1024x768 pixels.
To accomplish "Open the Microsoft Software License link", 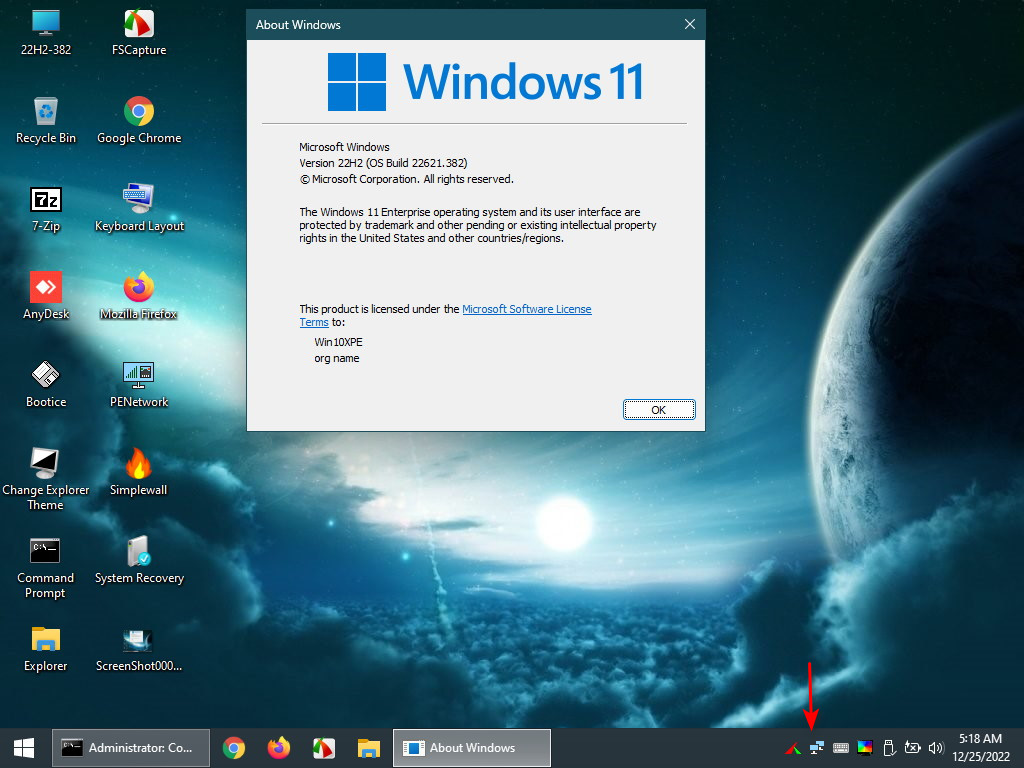I will tap(526, 309).
